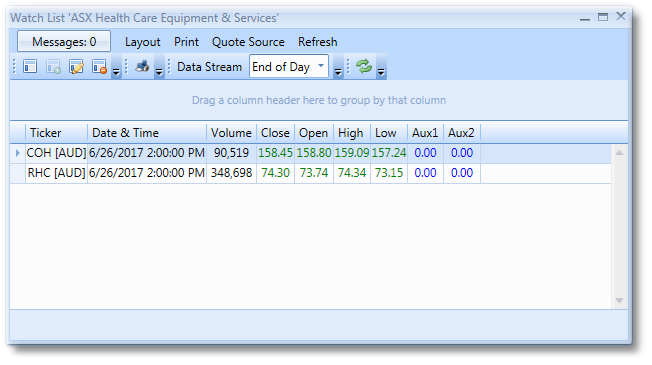Click the Aux1 value in the RHC row
The image size is (652, 365).
pyautogui.click(x=425, y=173)
